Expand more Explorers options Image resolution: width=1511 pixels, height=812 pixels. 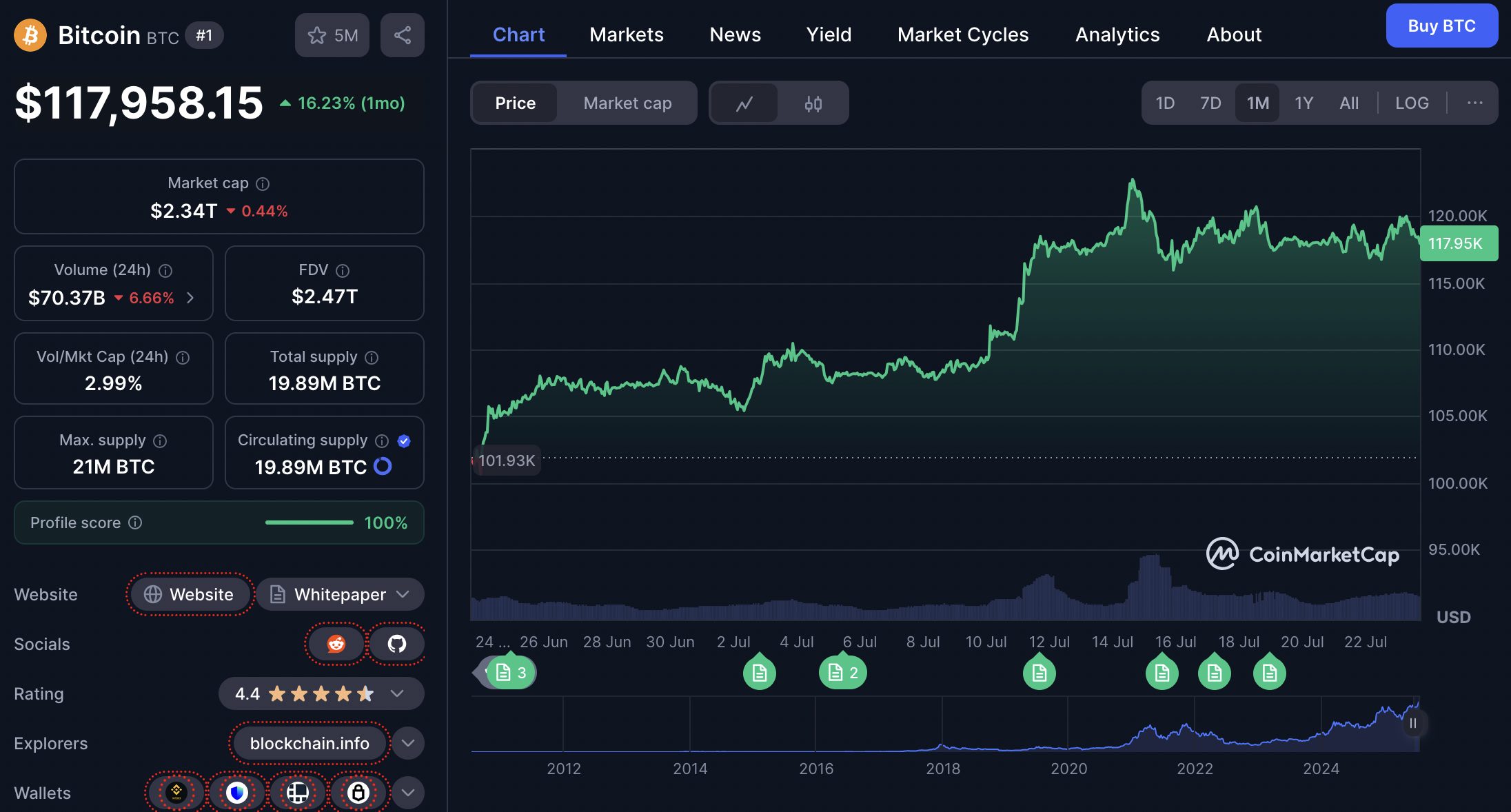(x=408, y=743)
